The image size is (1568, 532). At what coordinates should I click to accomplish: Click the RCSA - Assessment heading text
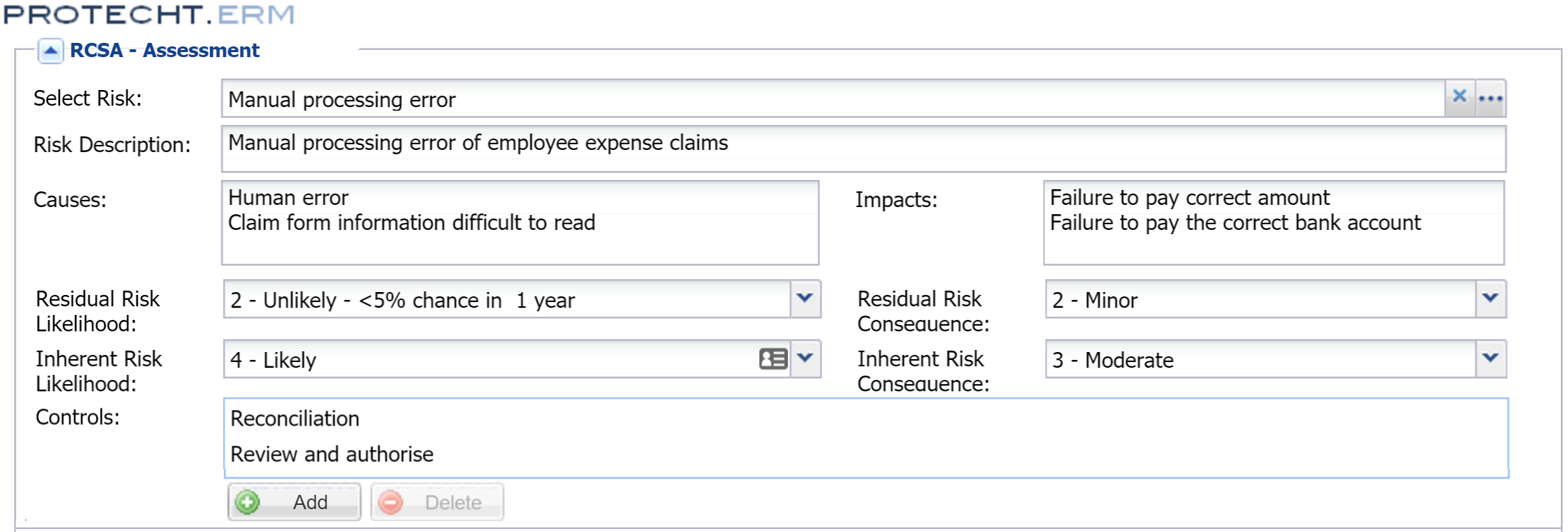coord(163,51)
